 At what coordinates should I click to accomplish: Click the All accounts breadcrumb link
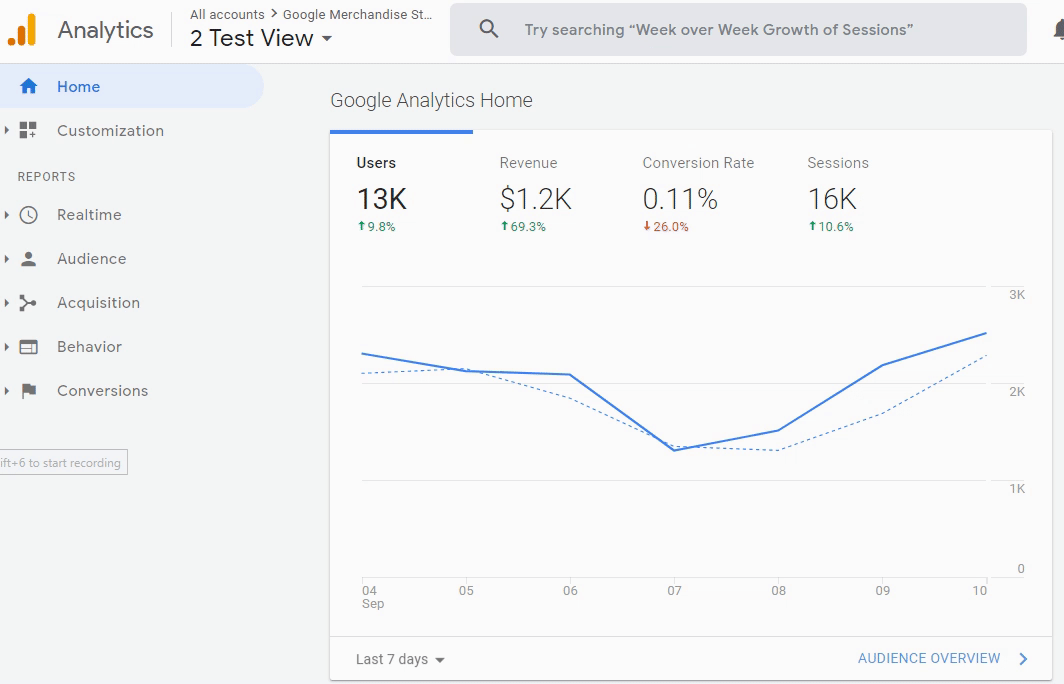tap(227, 15)
